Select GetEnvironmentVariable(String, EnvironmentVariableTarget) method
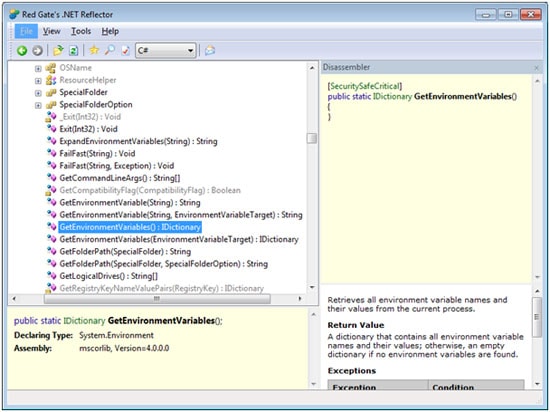 pos(181,215)
